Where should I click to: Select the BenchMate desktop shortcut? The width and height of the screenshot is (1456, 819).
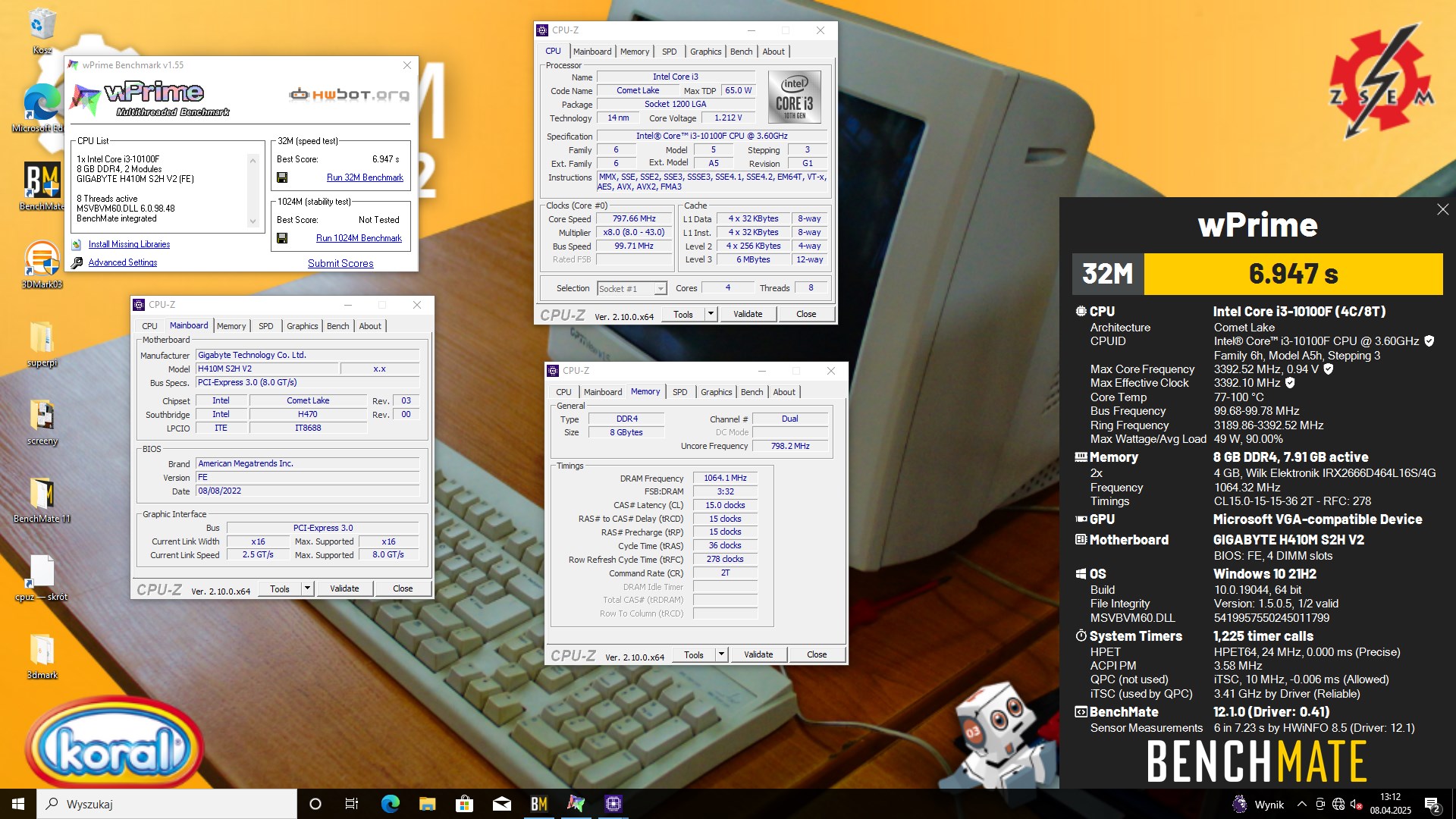coord(42,186)
